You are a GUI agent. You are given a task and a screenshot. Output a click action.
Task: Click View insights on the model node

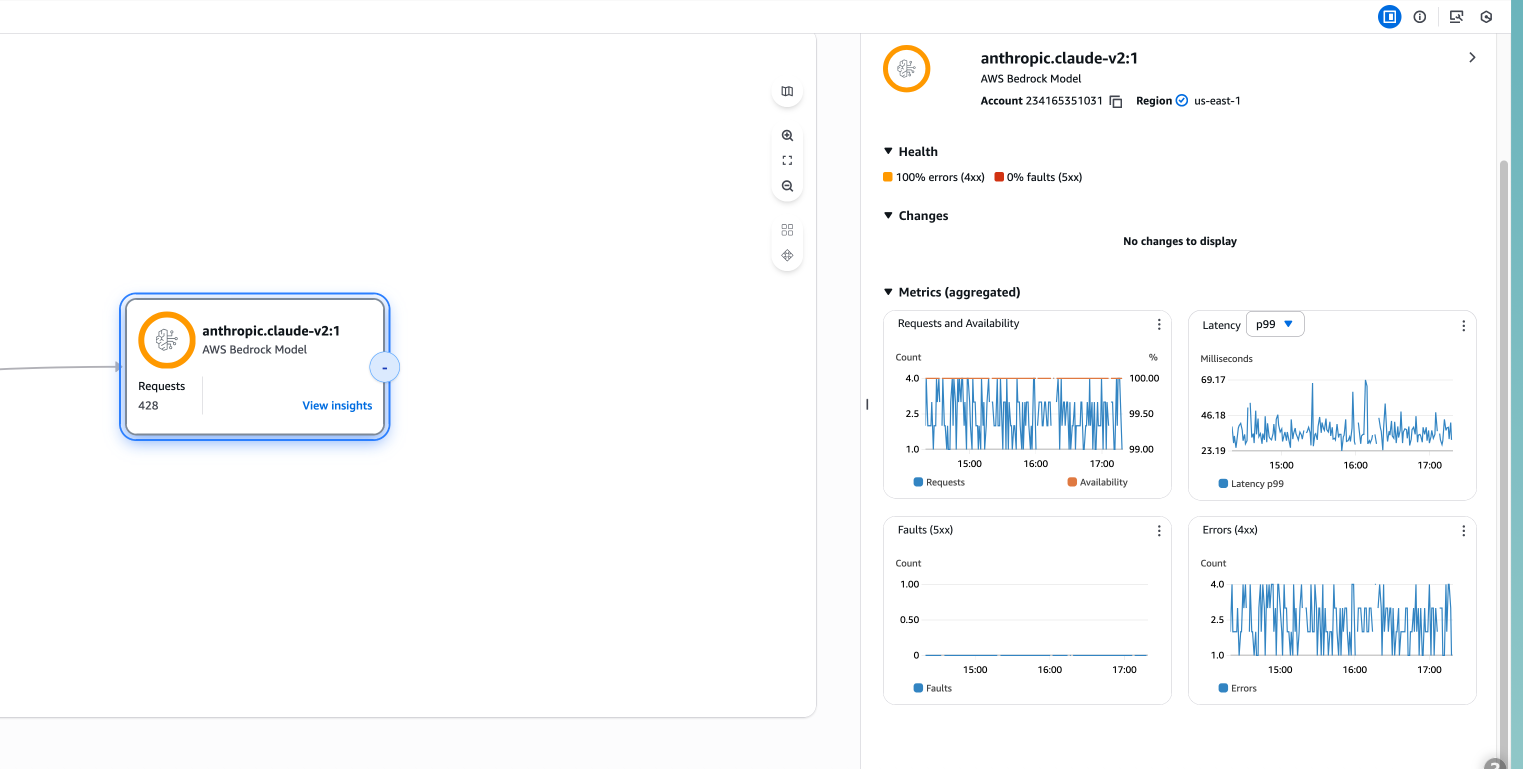point(337,405)
